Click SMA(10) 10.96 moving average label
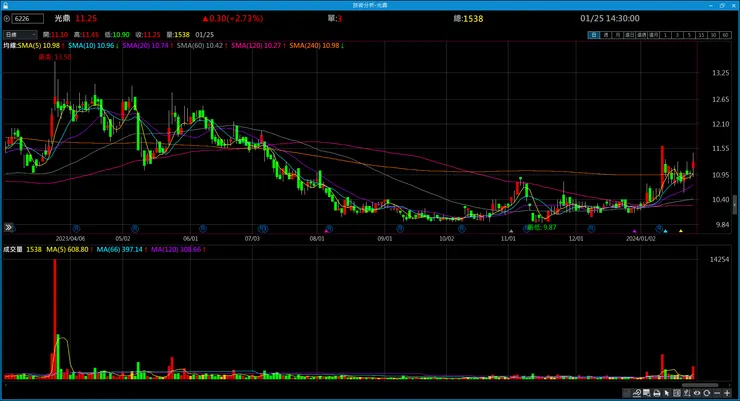This screenshot has width=740, height=401. [93, 46]
